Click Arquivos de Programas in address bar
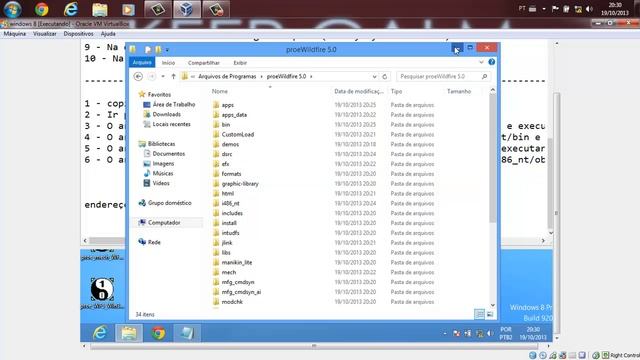The width and height of the screenshot is (640, 360). pyautogui.click(x=227, y=76)
